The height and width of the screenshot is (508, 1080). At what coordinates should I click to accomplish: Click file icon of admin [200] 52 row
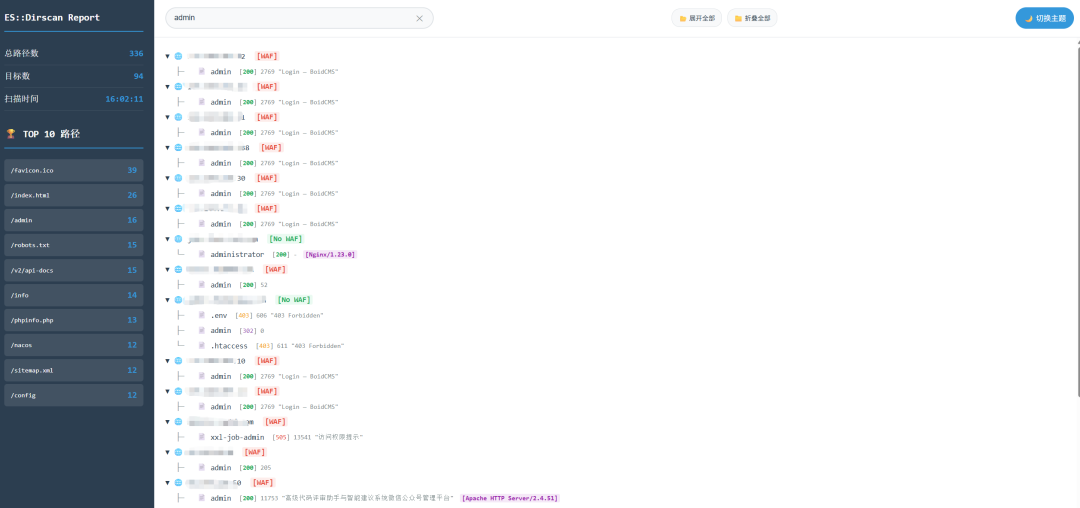tap(202, 285)
